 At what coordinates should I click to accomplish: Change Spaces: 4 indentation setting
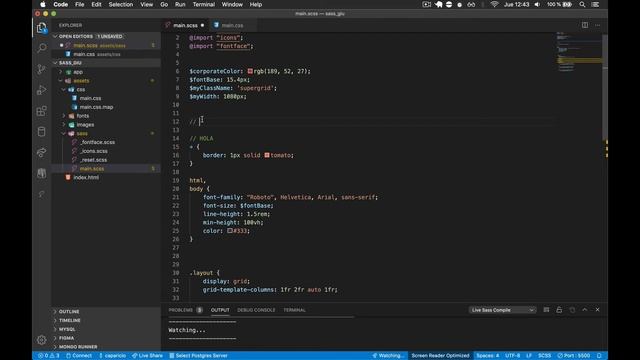[487, 356]
